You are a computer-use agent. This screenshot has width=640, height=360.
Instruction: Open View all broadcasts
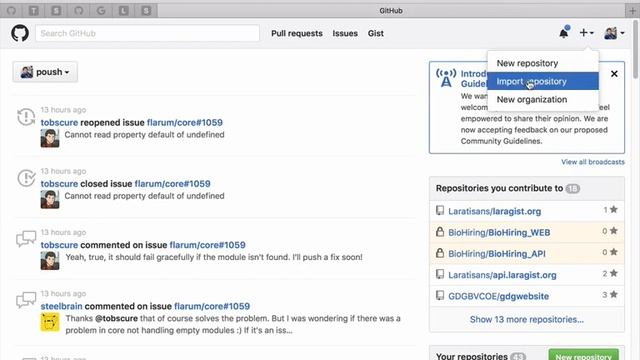593,162
